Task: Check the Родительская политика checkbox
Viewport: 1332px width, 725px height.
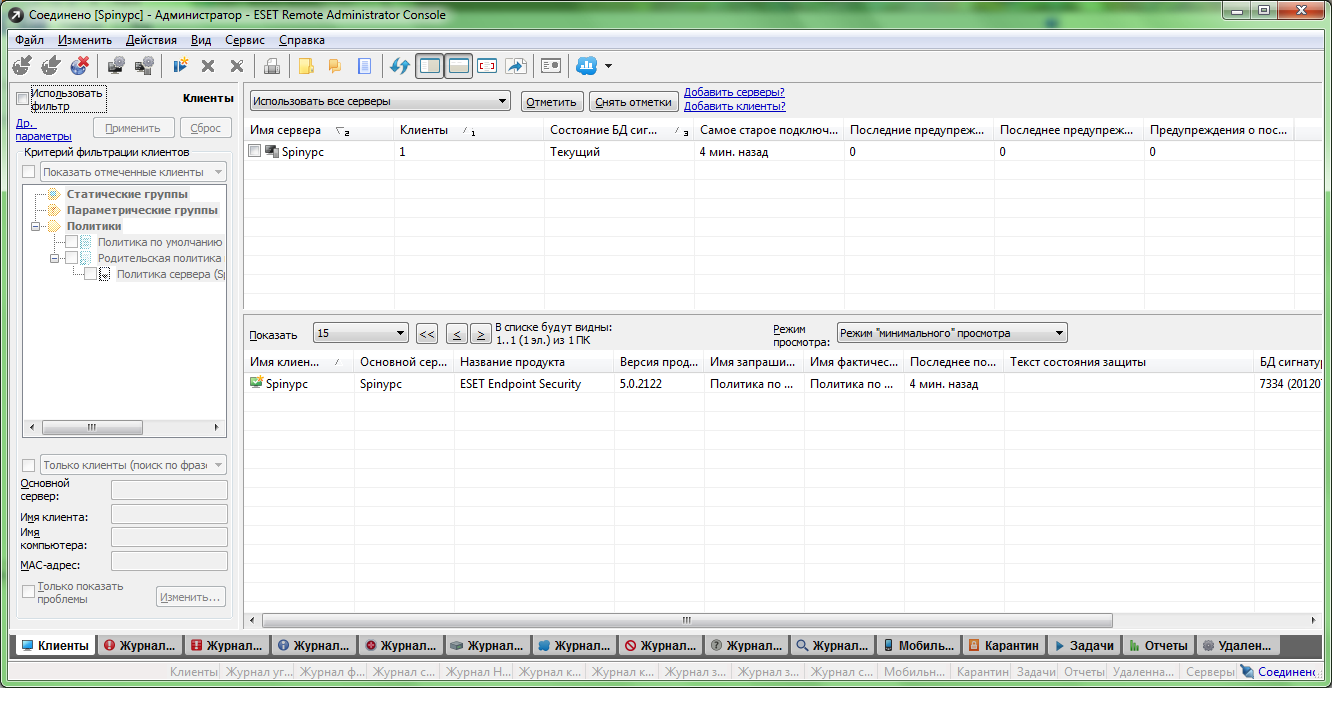Action: tap(71, 258)
